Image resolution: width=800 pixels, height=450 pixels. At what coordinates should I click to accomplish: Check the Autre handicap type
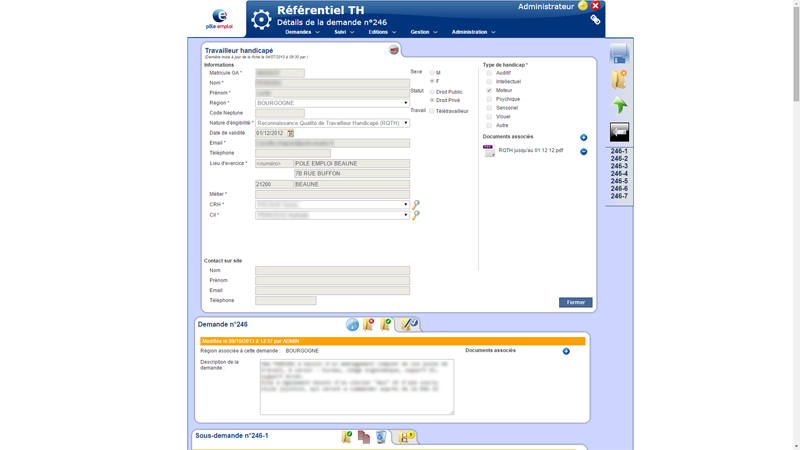[489, 125]
